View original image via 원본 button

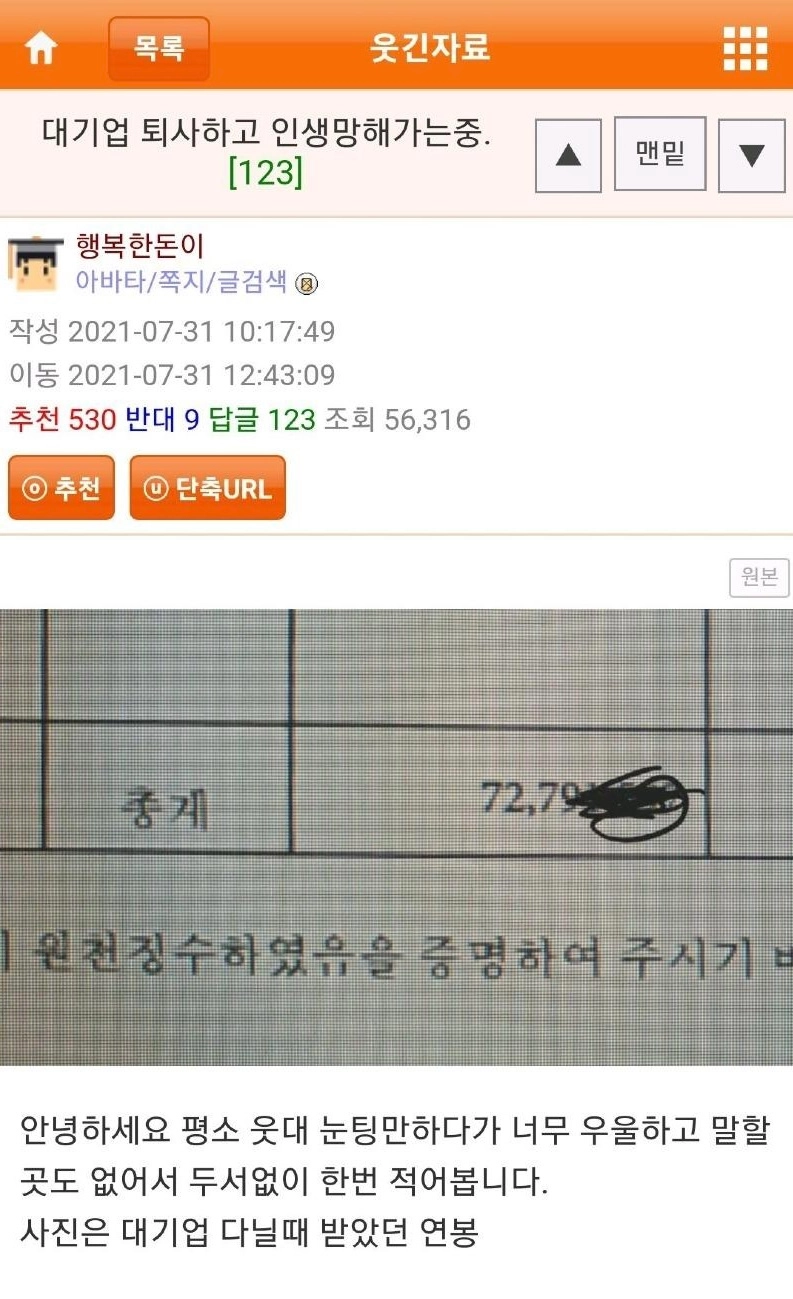point(759,577)
